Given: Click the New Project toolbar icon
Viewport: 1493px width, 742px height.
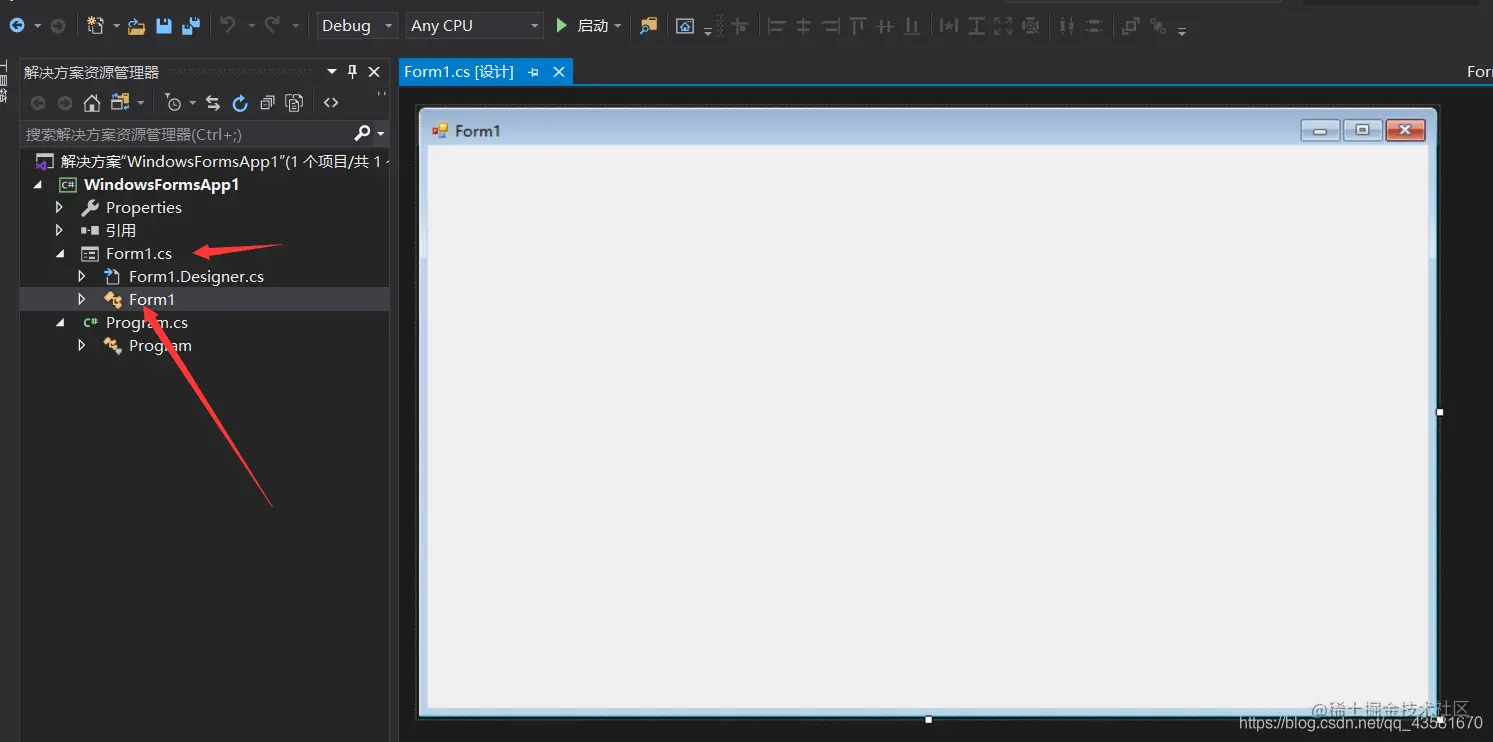Looking at the screenshot, I should 95,25.
